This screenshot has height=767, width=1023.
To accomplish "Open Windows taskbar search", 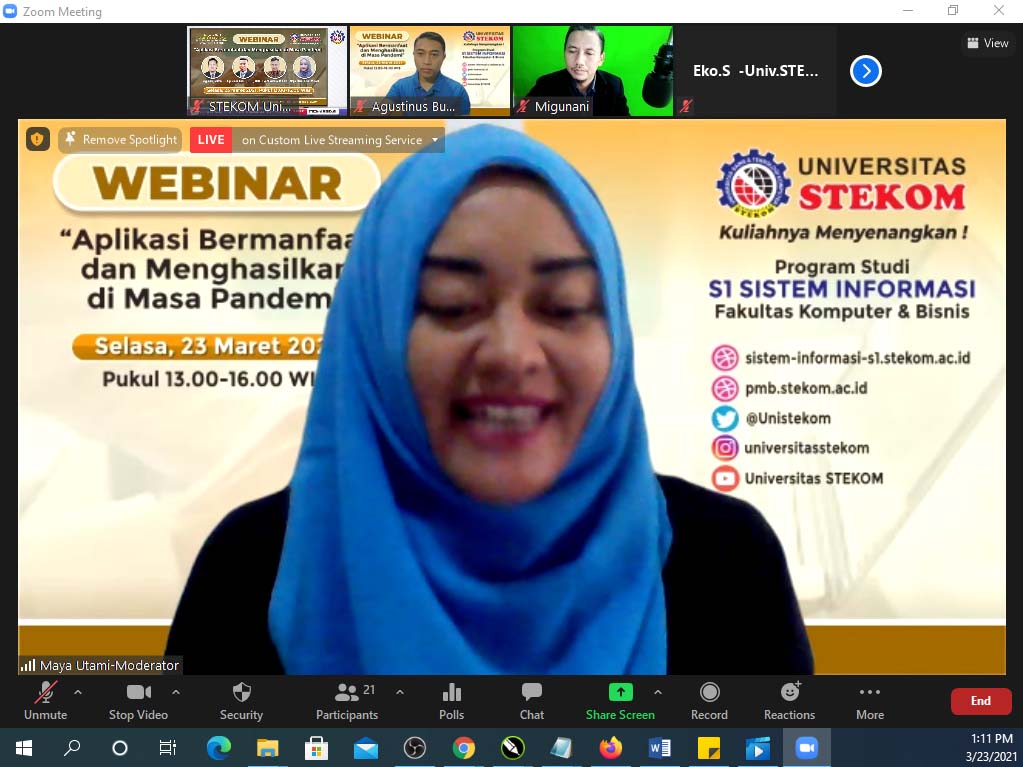I will 72,747.
